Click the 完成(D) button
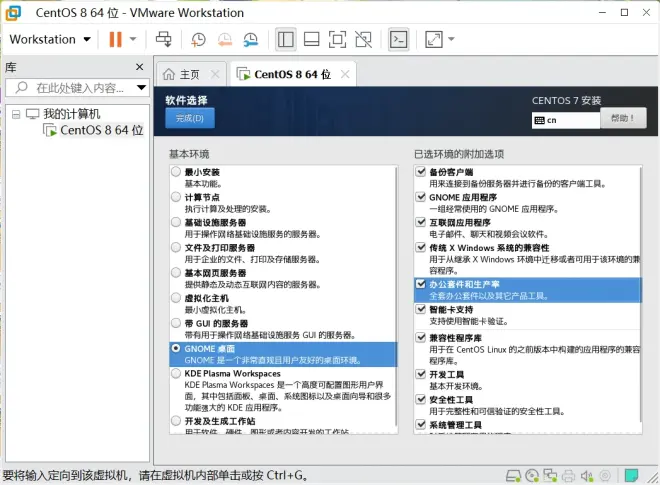Image resolution: width=660 pixels, height=485 pixels. (190, 118)
